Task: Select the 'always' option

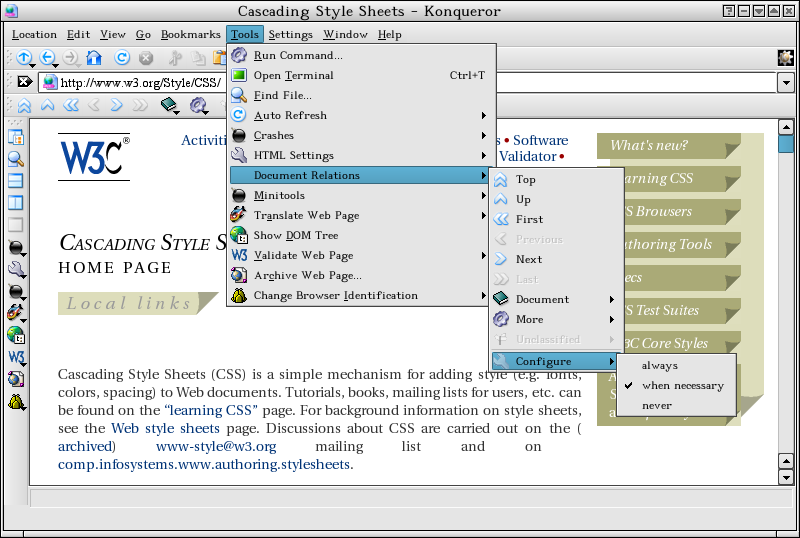Action: point(660,366)
